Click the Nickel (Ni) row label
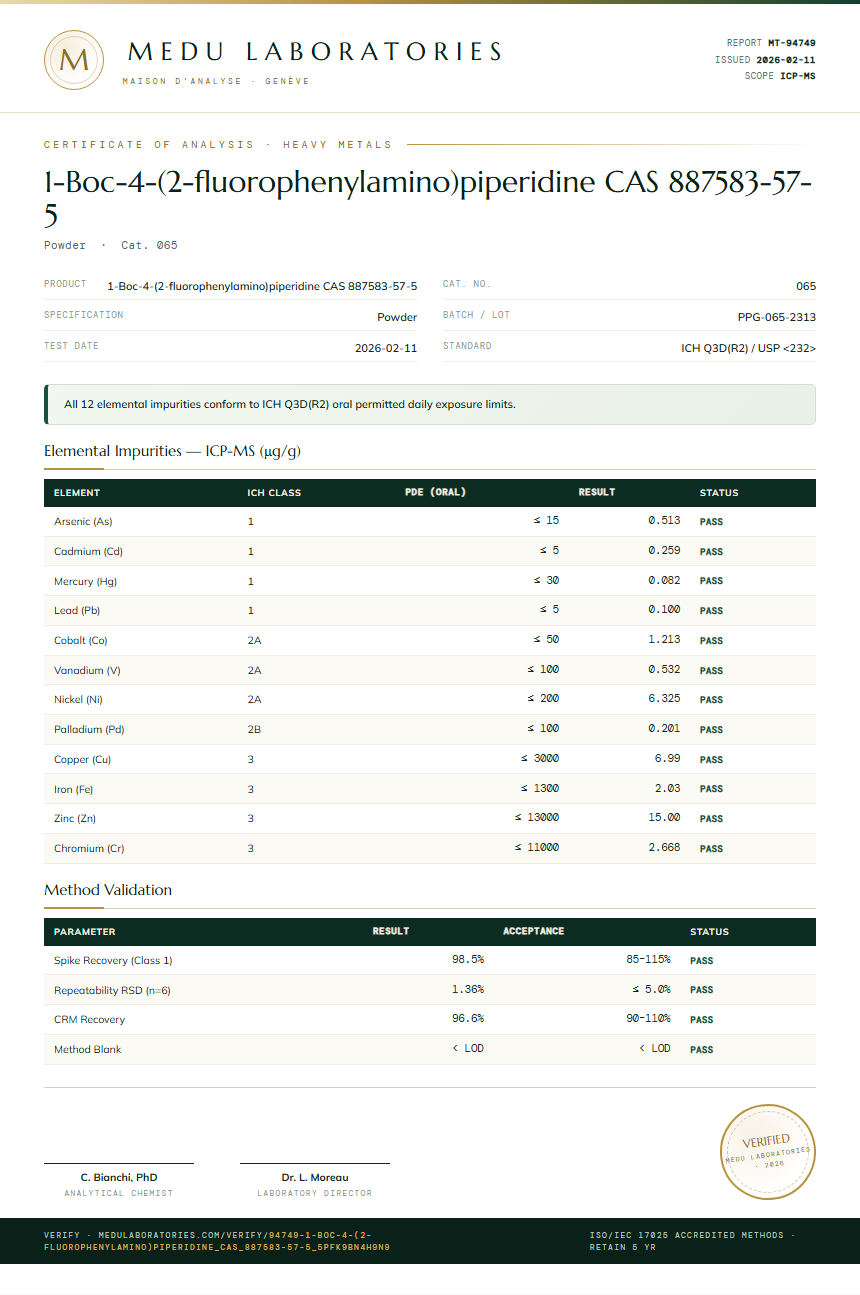 [x=78, y=700]
